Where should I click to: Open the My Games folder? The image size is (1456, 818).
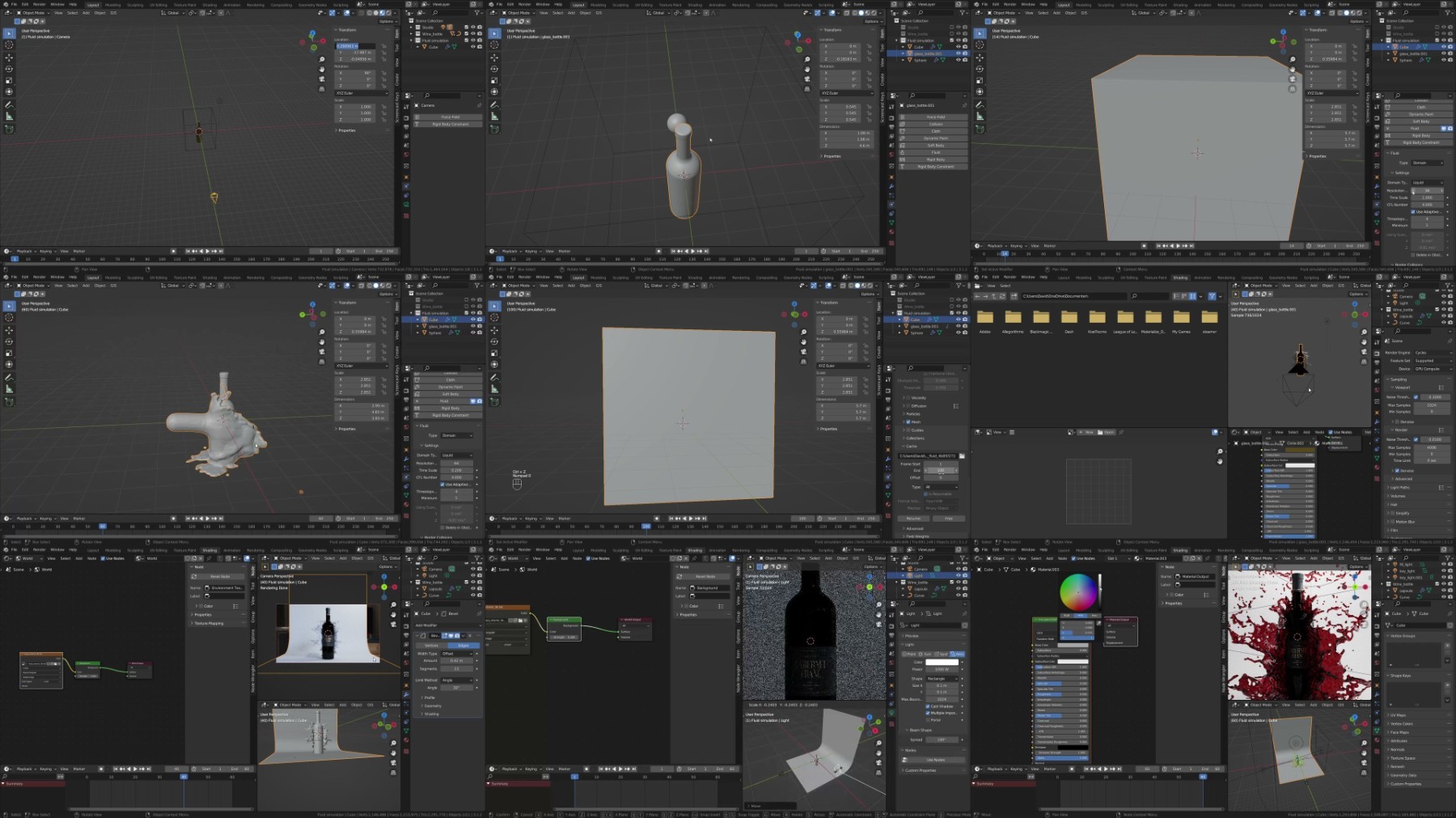[x=1181, y=318]
